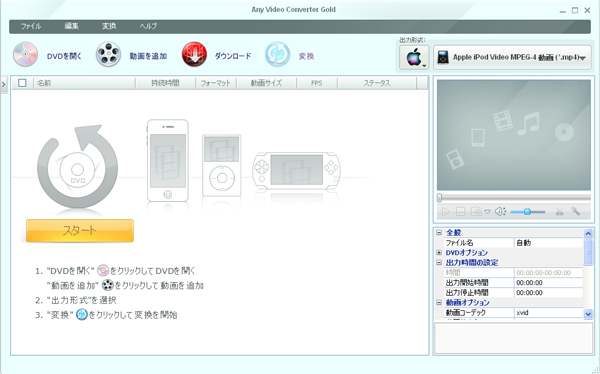Sort by the 名前 column header
Viewport: 600px width, 374px height.
click(x=84, y=83)
